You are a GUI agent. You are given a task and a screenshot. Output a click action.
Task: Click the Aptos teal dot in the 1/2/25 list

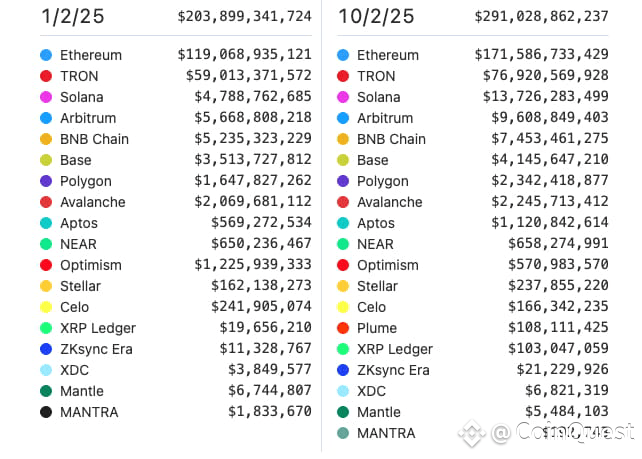(46, 223)
